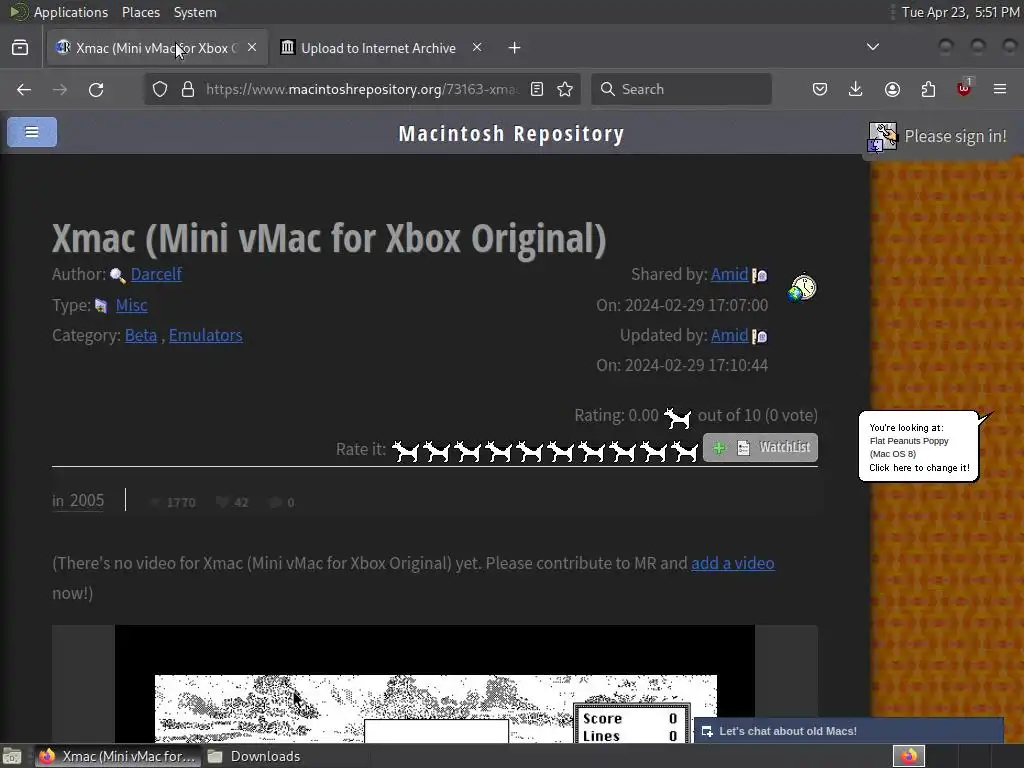This screenshot has width=1024, height=768.
Task: Open author Darcelf link
Action: pos(156,274)
